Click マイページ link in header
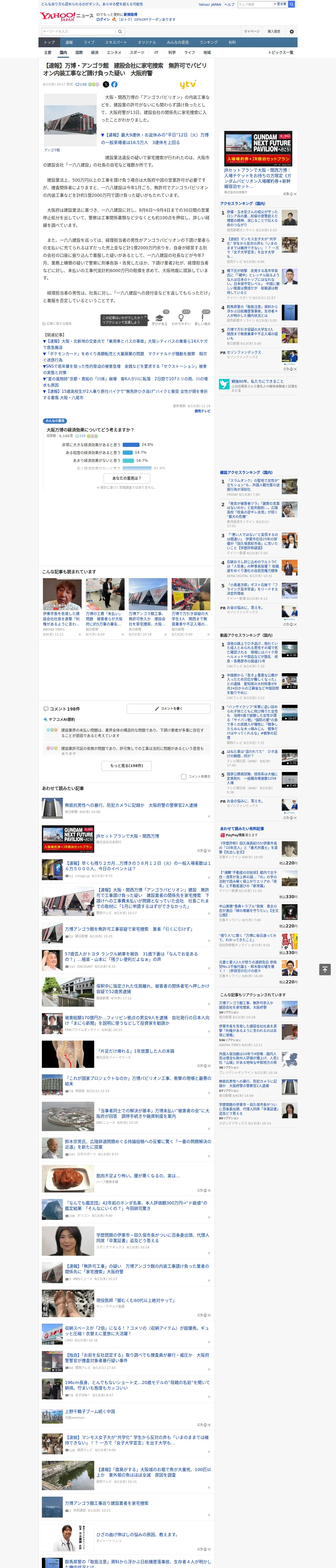336x1568 pixels. [x=252, y=31]
